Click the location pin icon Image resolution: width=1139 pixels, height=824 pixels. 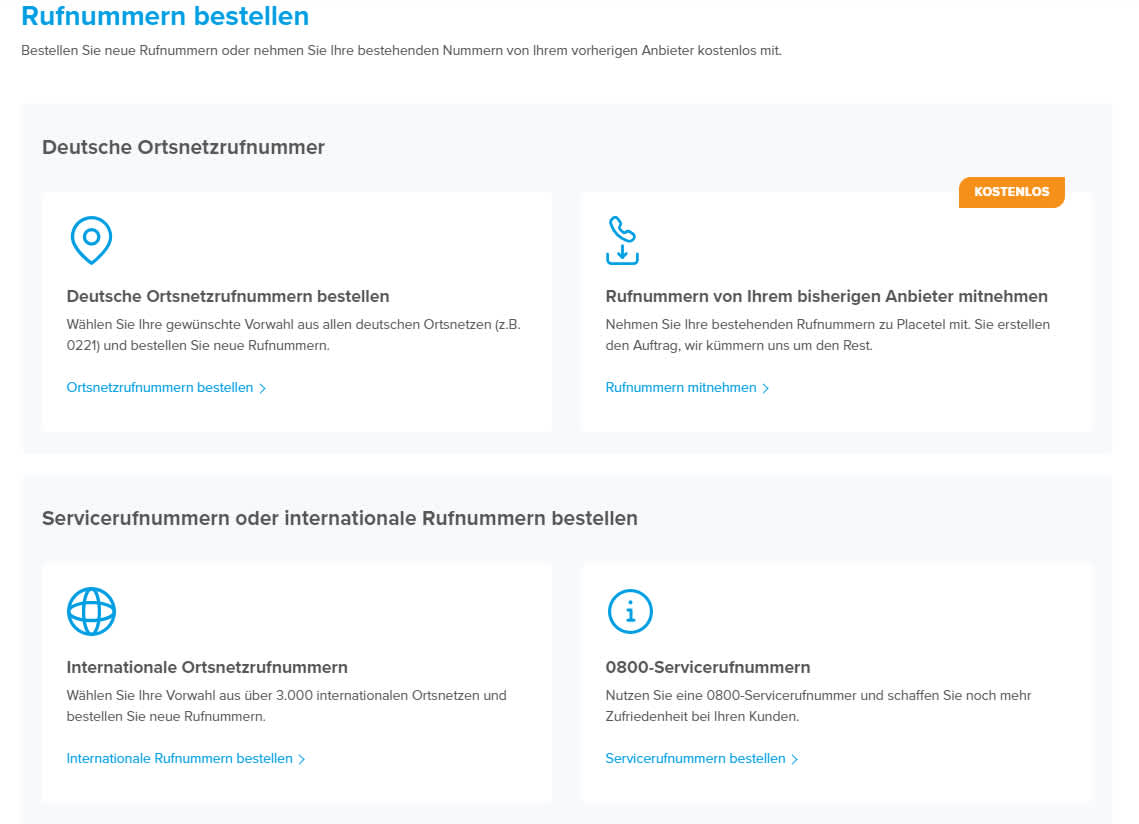click(91, 240)
